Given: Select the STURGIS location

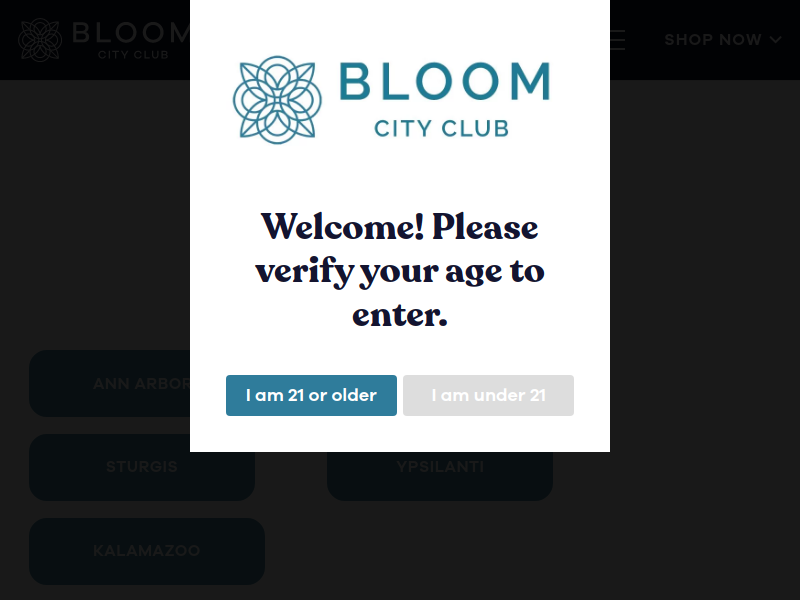Looking at the screenshot, I should 142,467.
